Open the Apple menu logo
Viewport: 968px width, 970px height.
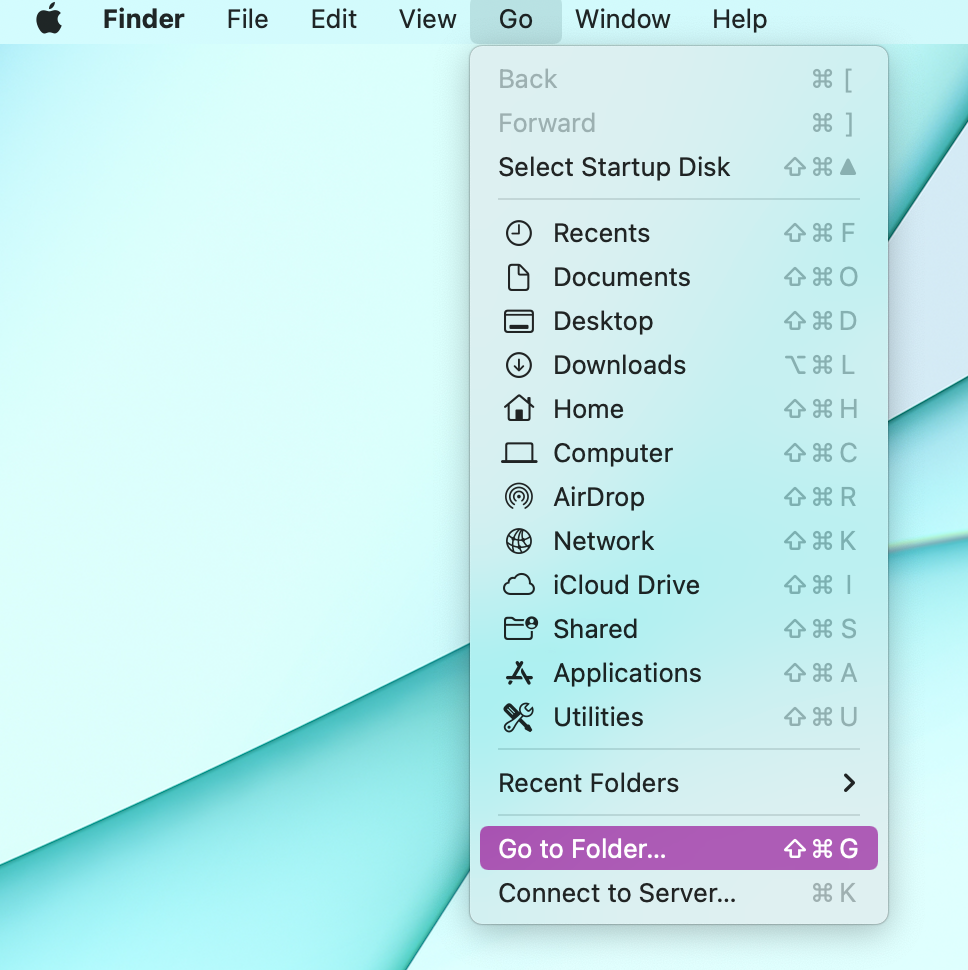[49, 19]
